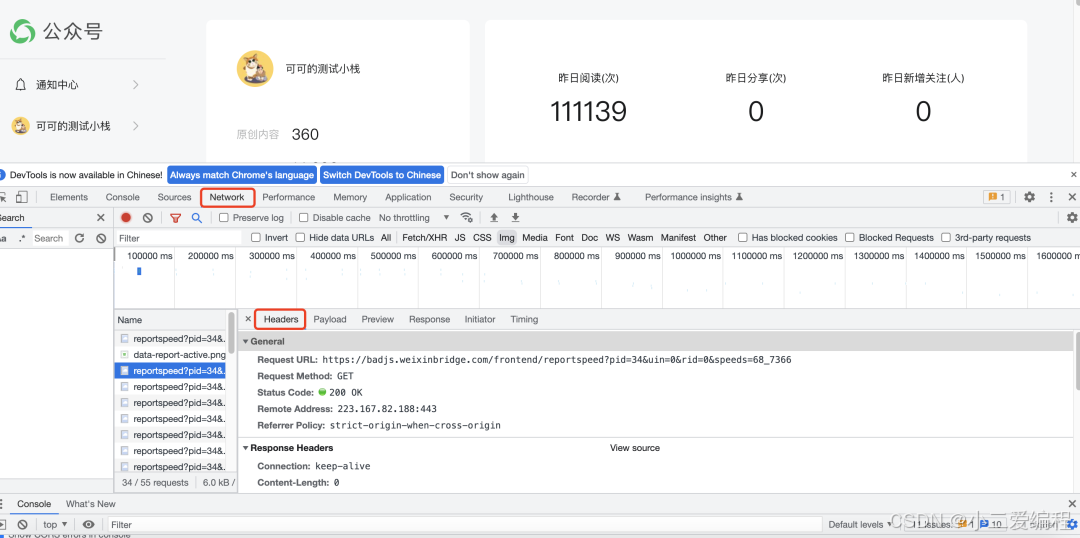1080x538 pixels.
Task: Export HAR file download arrow
Action: [515, 218]
